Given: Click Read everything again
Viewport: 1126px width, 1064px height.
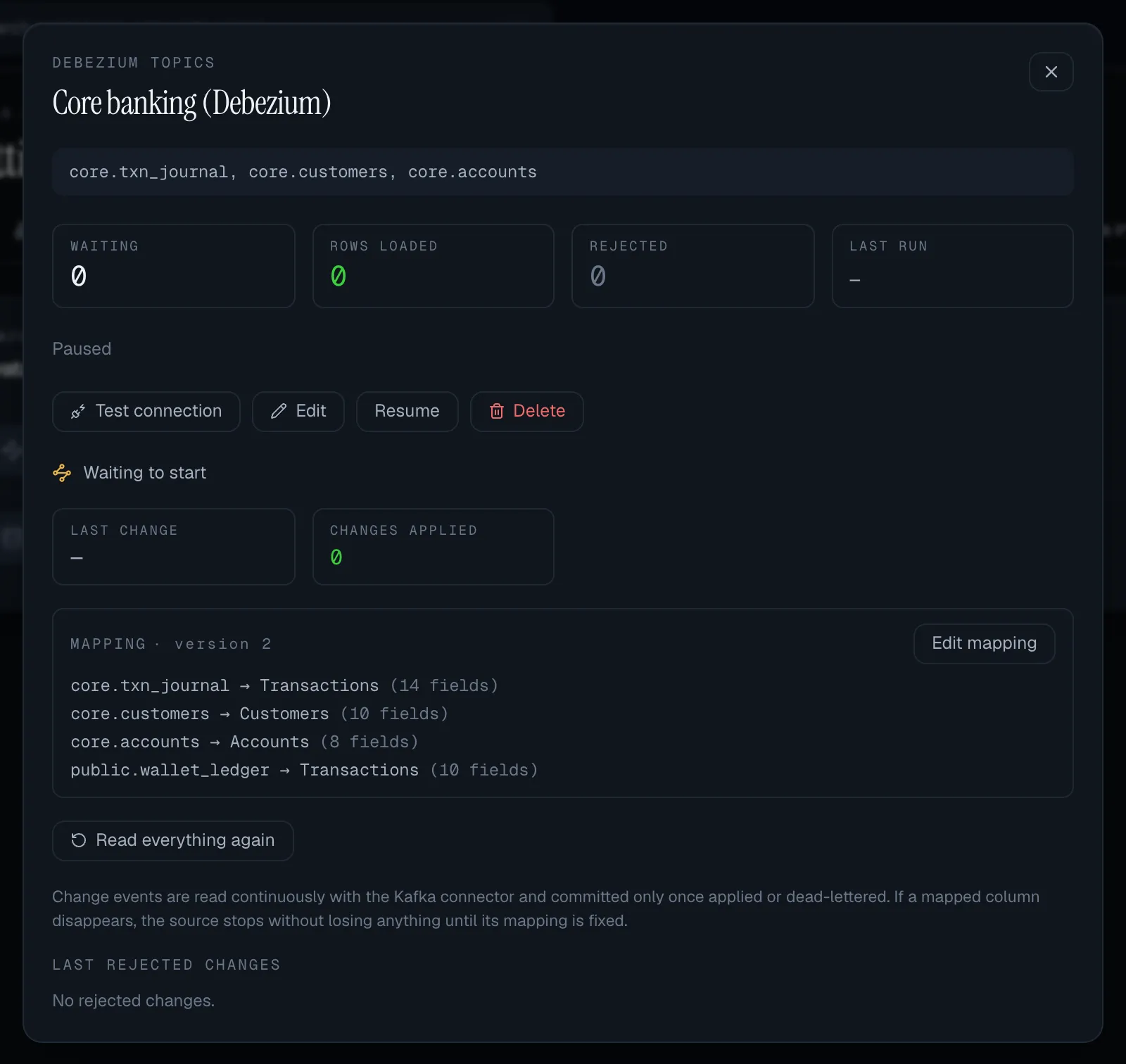Looking at the screenshot, I should pos(173,840).
